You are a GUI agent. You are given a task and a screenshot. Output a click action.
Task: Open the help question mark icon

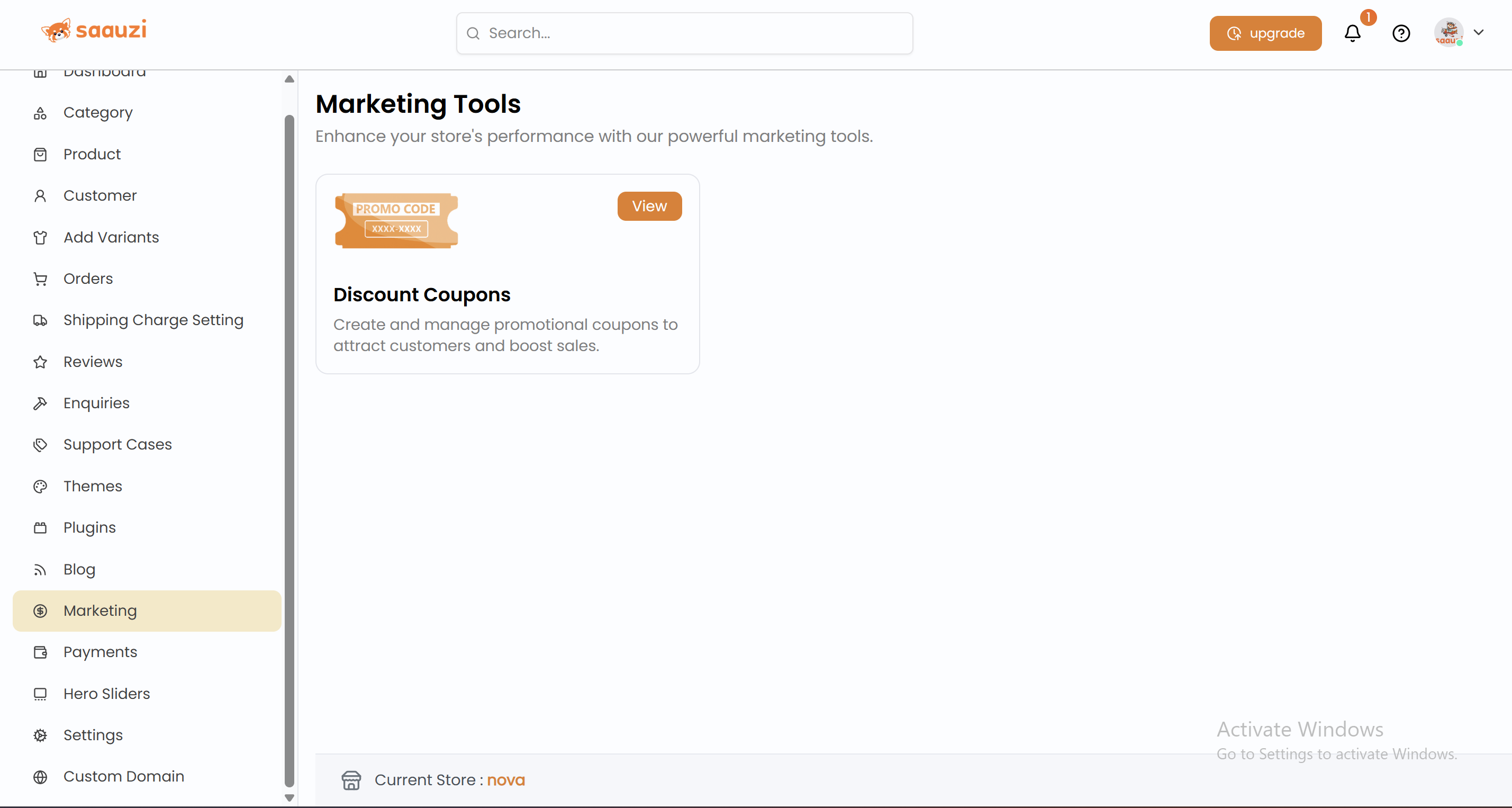click(1400, 33)
